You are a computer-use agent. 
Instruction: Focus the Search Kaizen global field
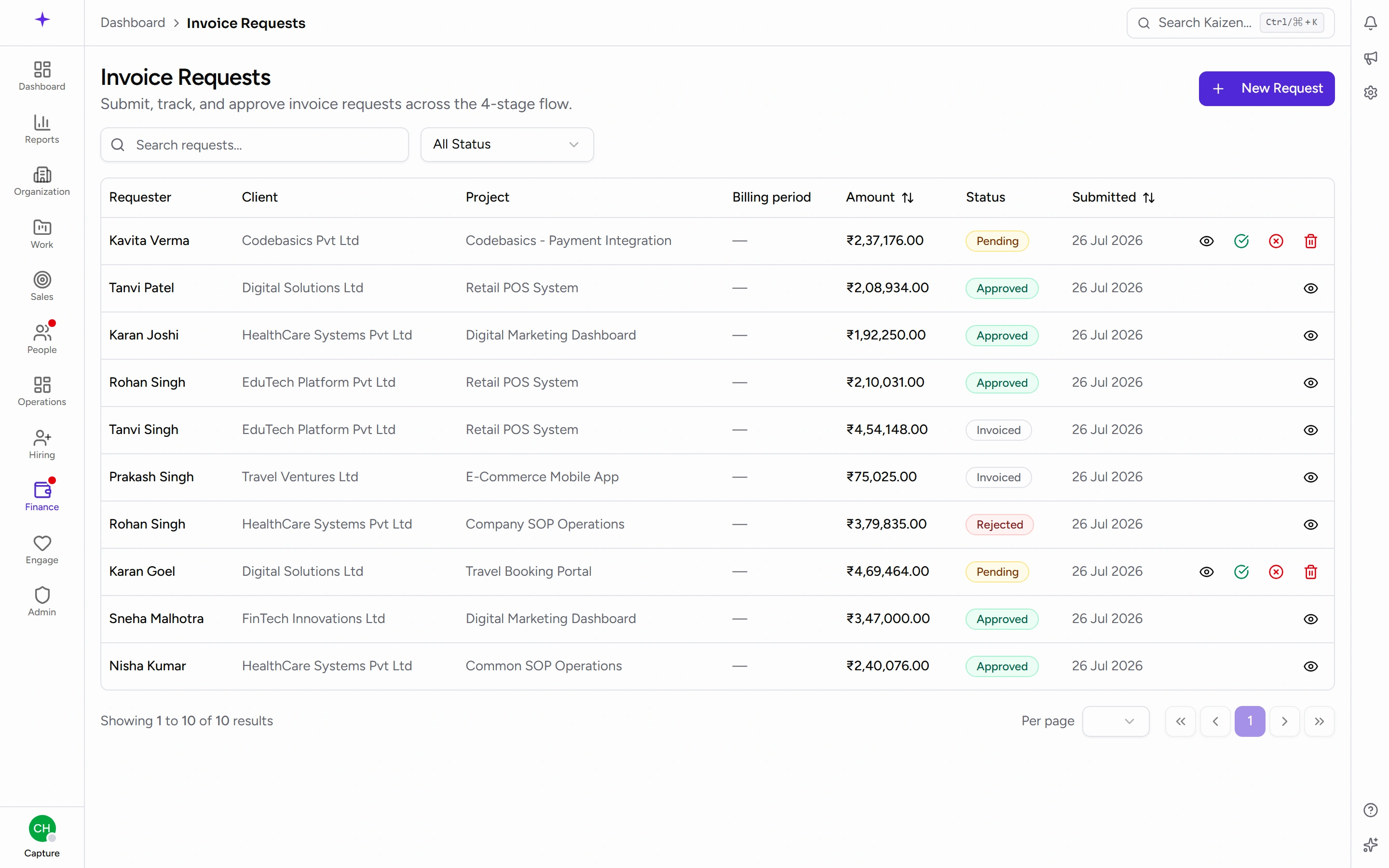point(1230,23)
